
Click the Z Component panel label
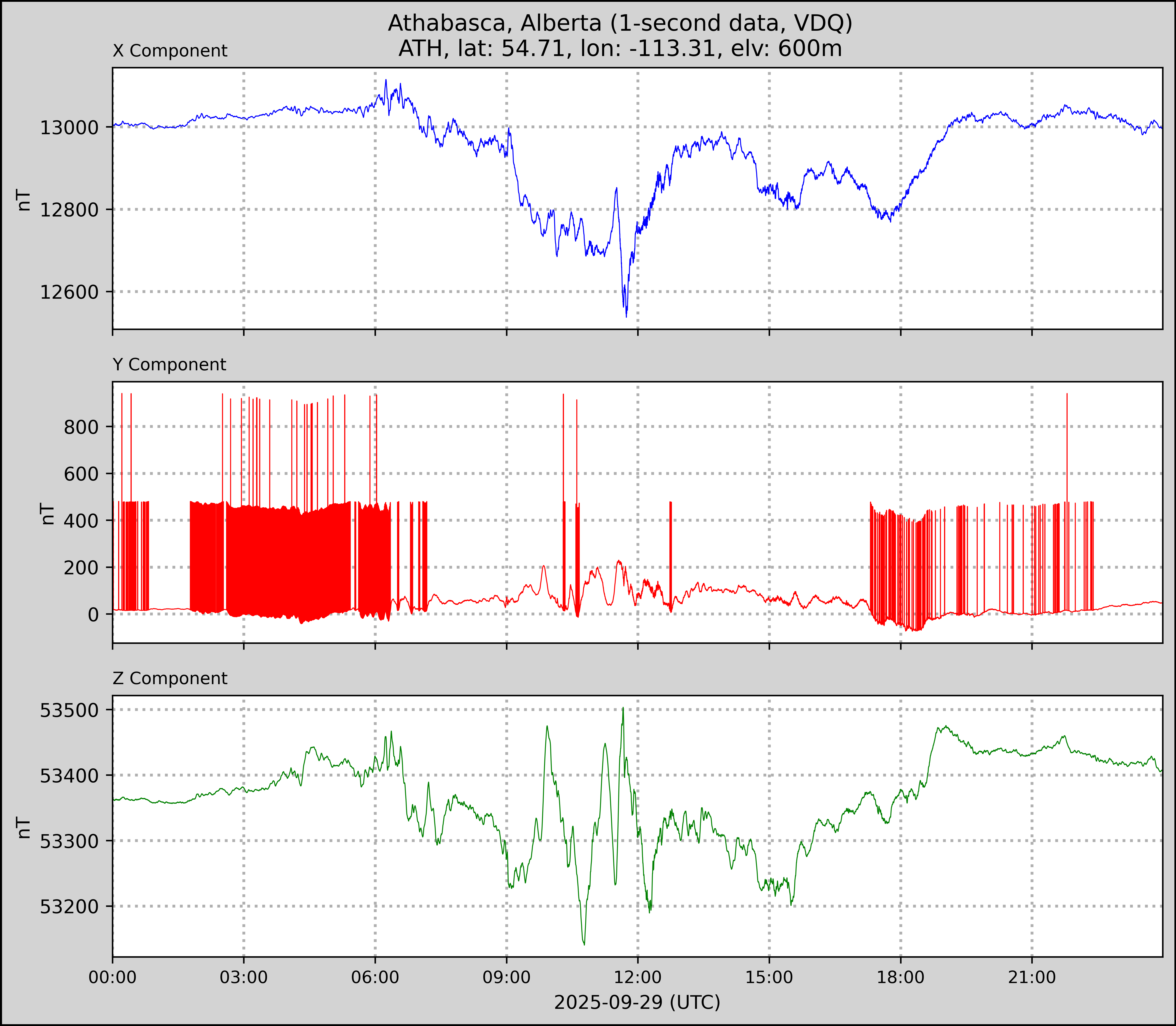(170, 679)
